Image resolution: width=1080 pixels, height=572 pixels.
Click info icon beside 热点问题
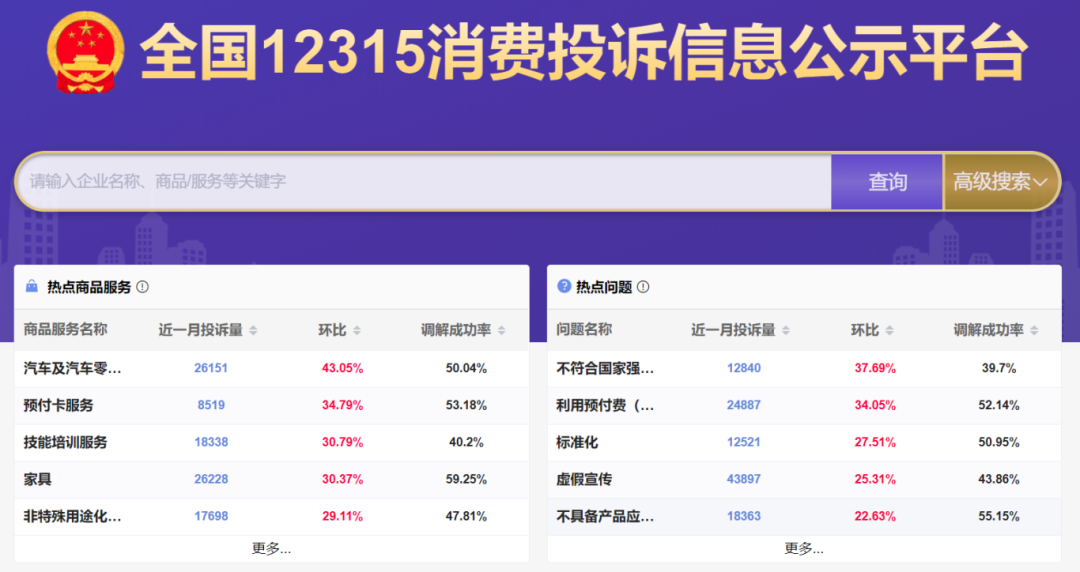[x=643, y=287]
